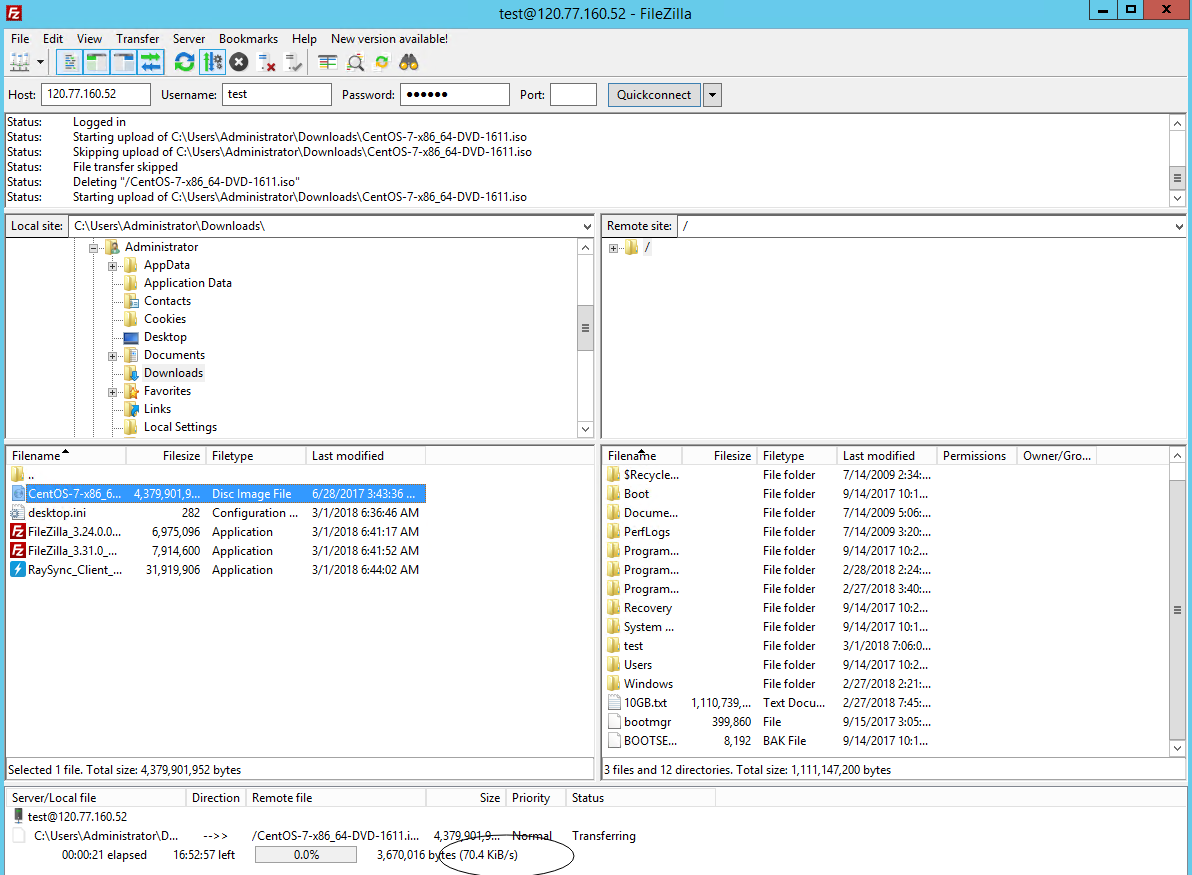Open the File menu
The width and height of the screenshot is (1192, 875).
pyautogui.click(x=20, y=39)
